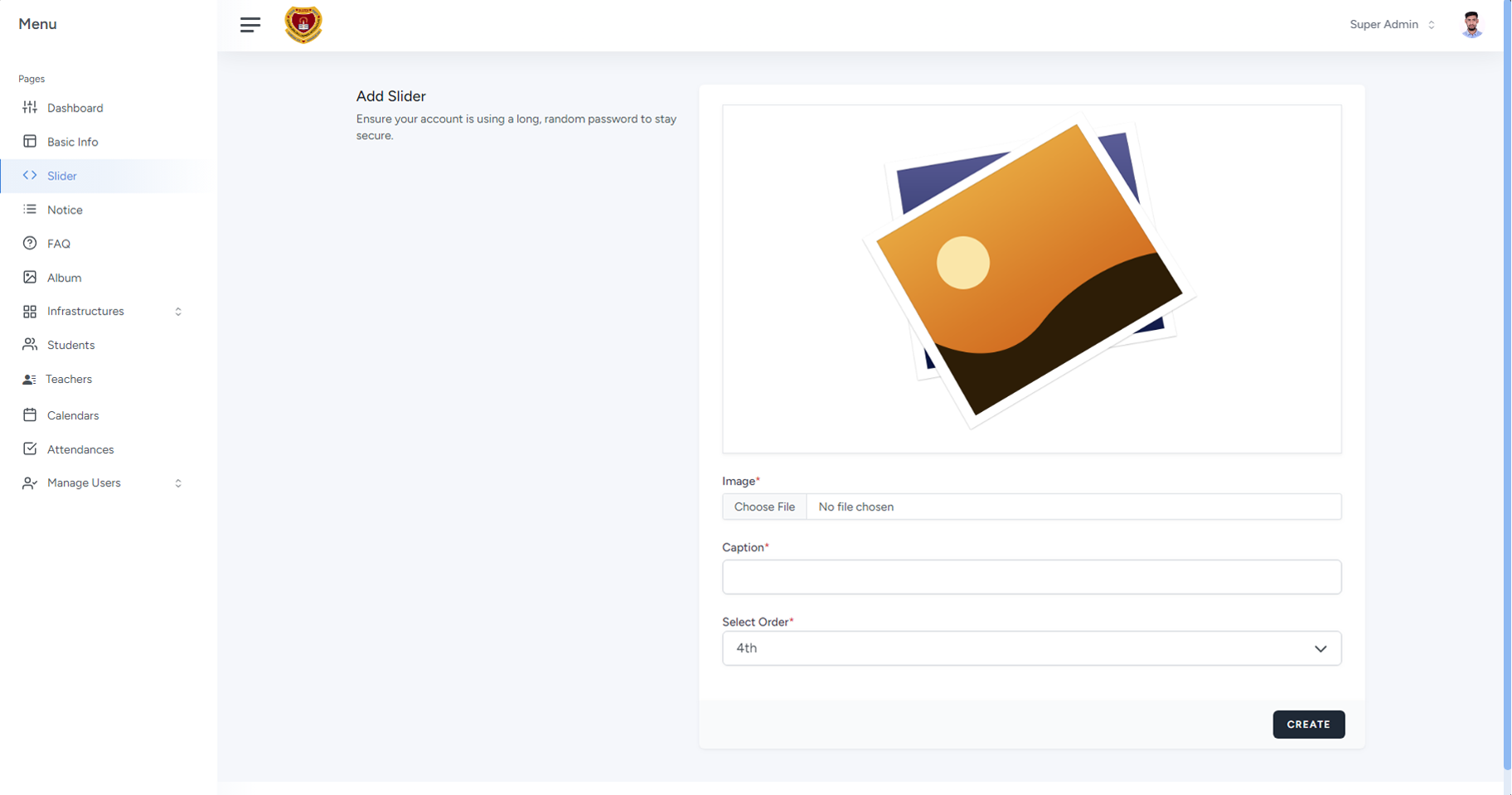Click the Calendars calendar icon
Image resolution: width=1512 pixels, height=795 pixels.
coord(30,414)
